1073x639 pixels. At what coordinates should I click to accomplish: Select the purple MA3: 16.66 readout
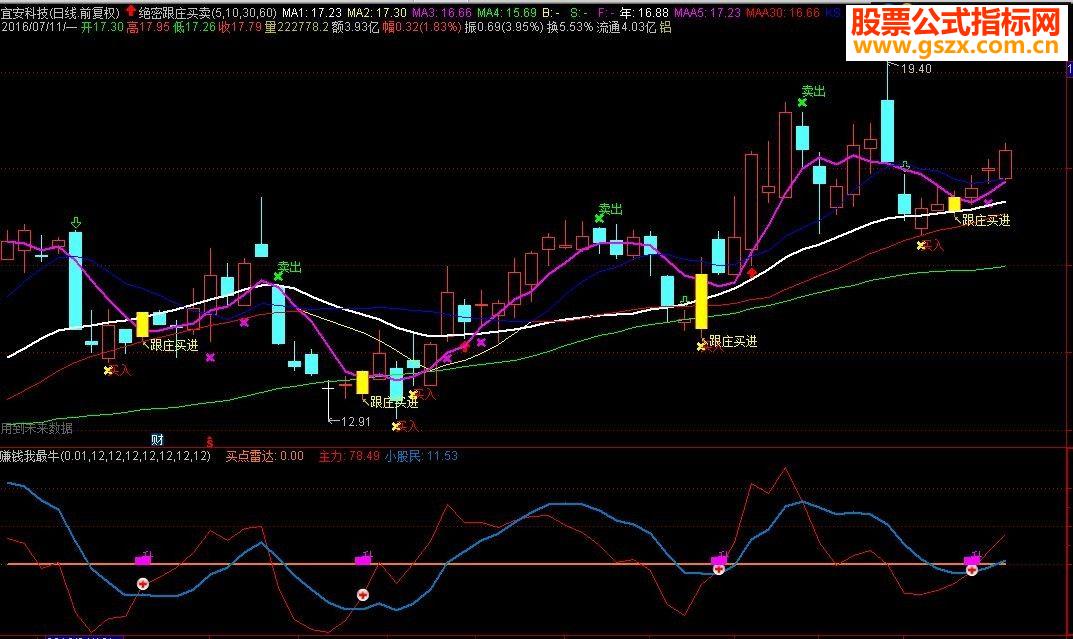click(441, 12)
